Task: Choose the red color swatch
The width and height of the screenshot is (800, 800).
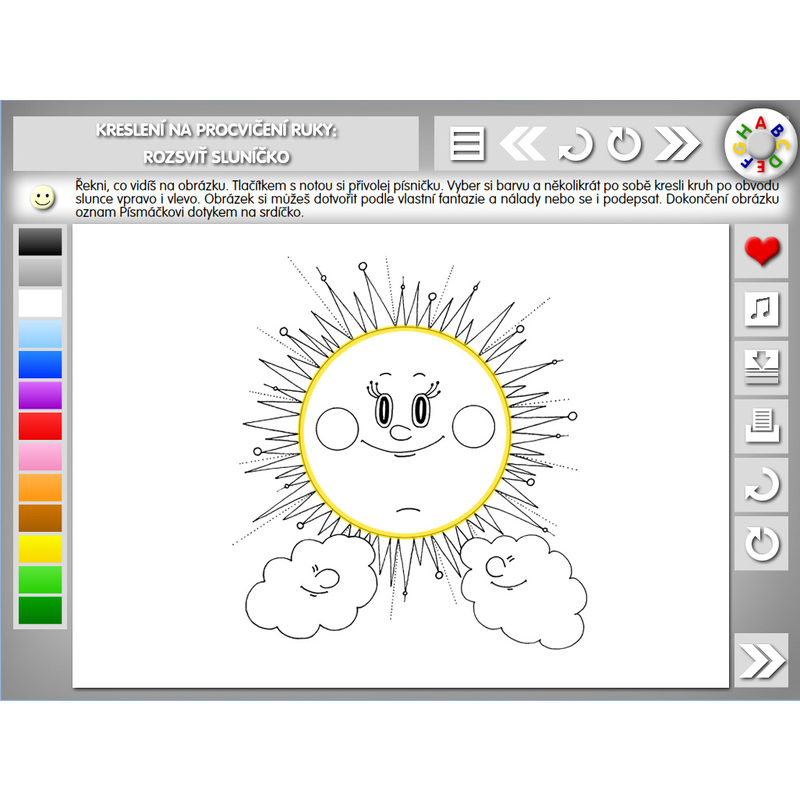Action: pos(40,426)
